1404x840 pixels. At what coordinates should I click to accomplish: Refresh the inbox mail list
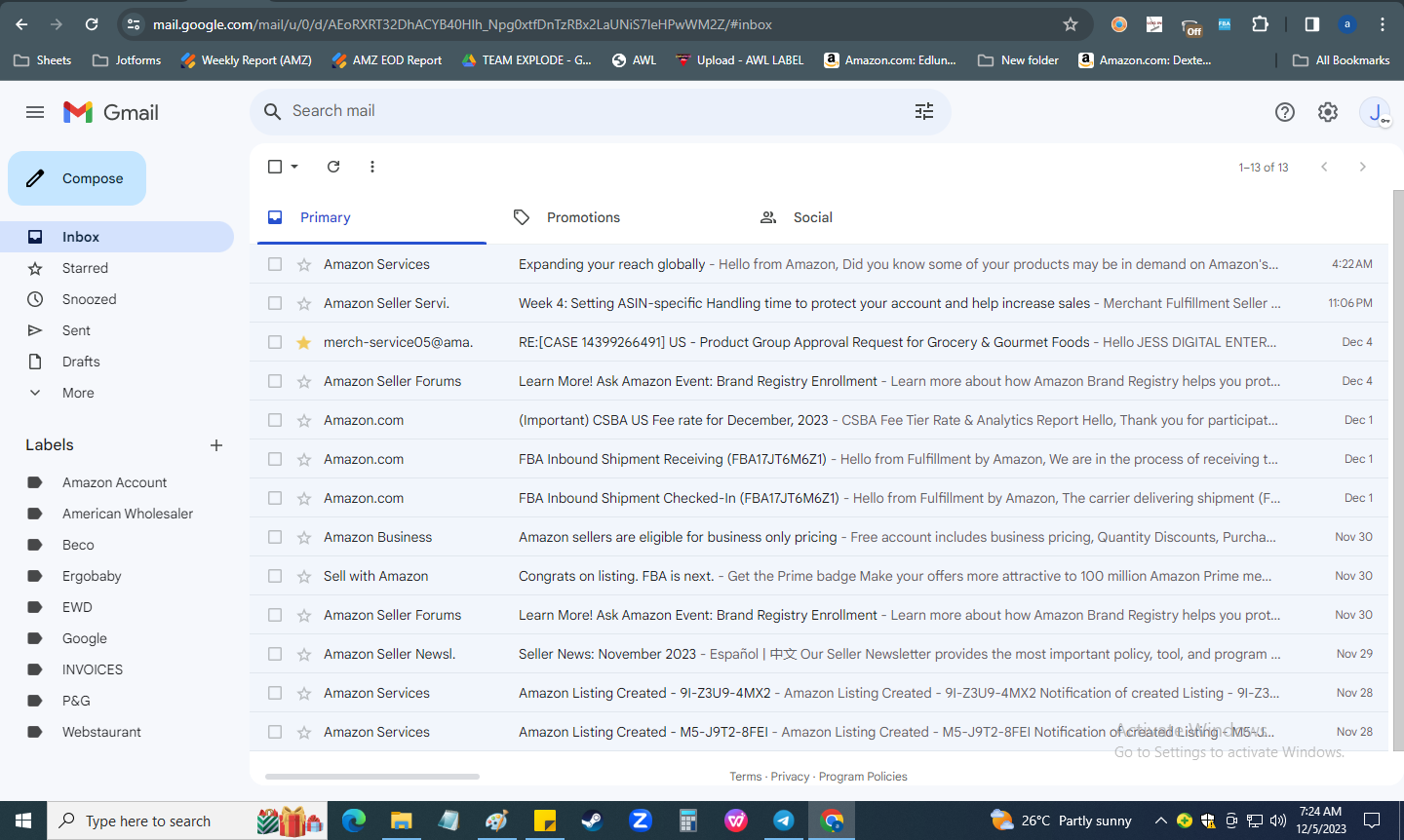[x=333, y=167]
